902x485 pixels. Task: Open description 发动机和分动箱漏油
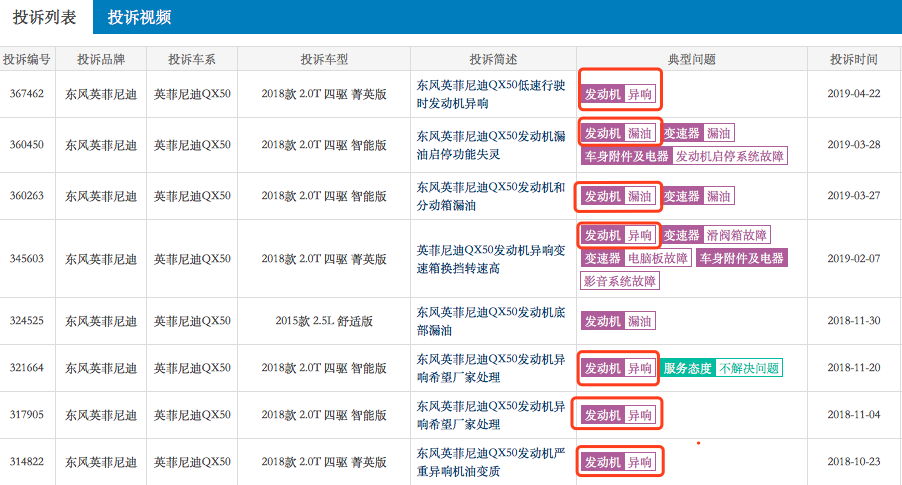pos(491,196)
